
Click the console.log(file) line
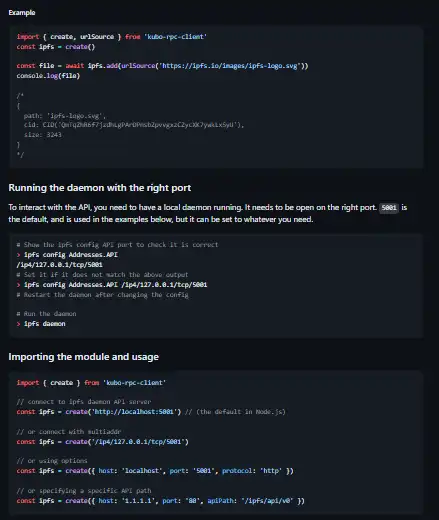(x=48, y=76)
